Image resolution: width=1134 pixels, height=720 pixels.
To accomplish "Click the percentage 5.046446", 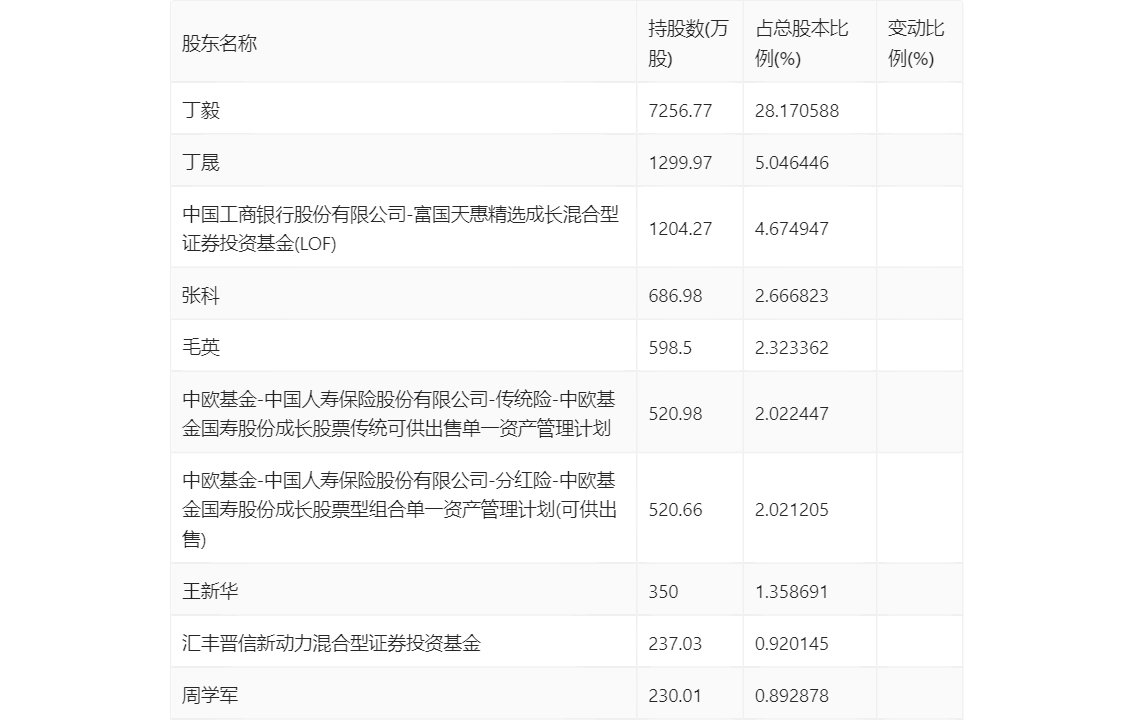I will (792, 163).
